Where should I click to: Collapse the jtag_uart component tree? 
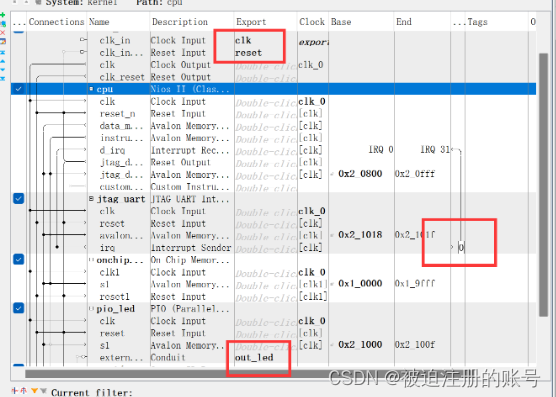[x=91, y=198]
